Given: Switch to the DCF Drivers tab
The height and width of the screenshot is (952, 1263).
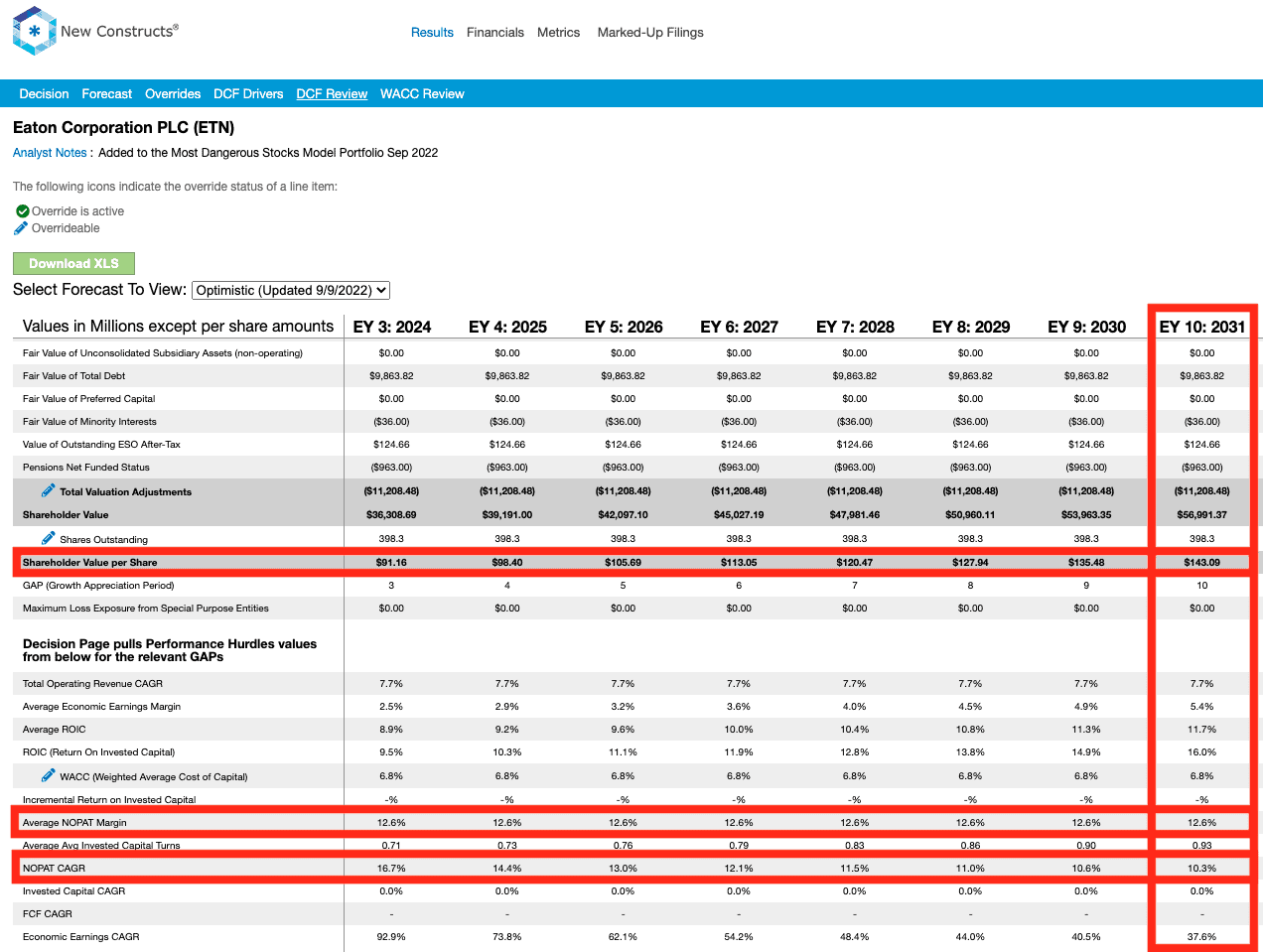Looking at the screenshot, I should coord(248,94).
